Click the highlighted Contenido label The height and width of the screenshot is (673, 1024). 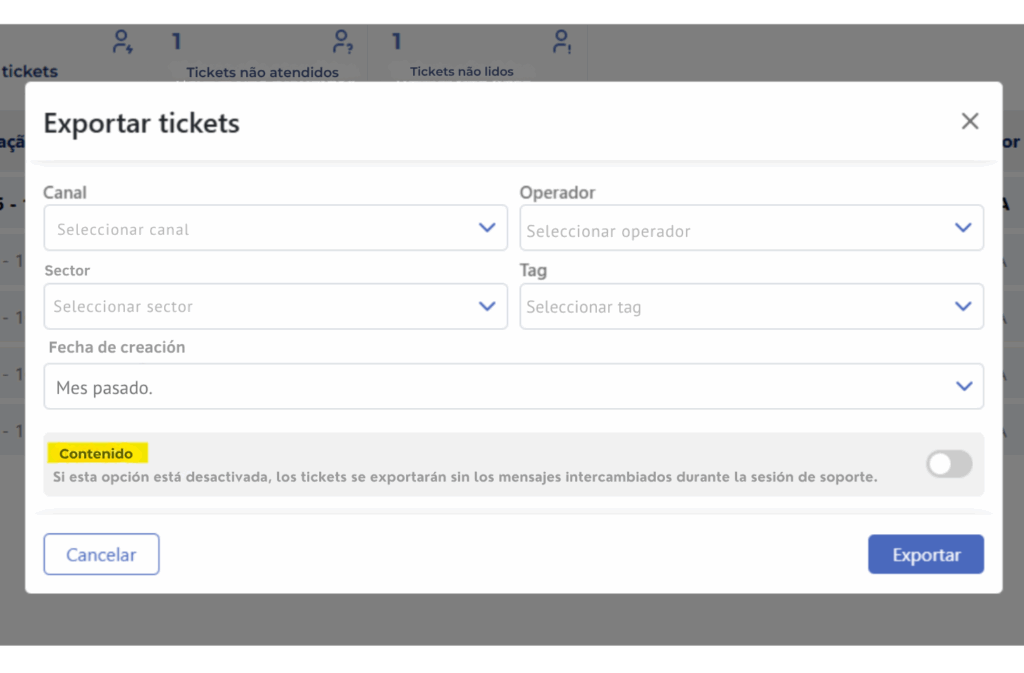pos(96,454)
